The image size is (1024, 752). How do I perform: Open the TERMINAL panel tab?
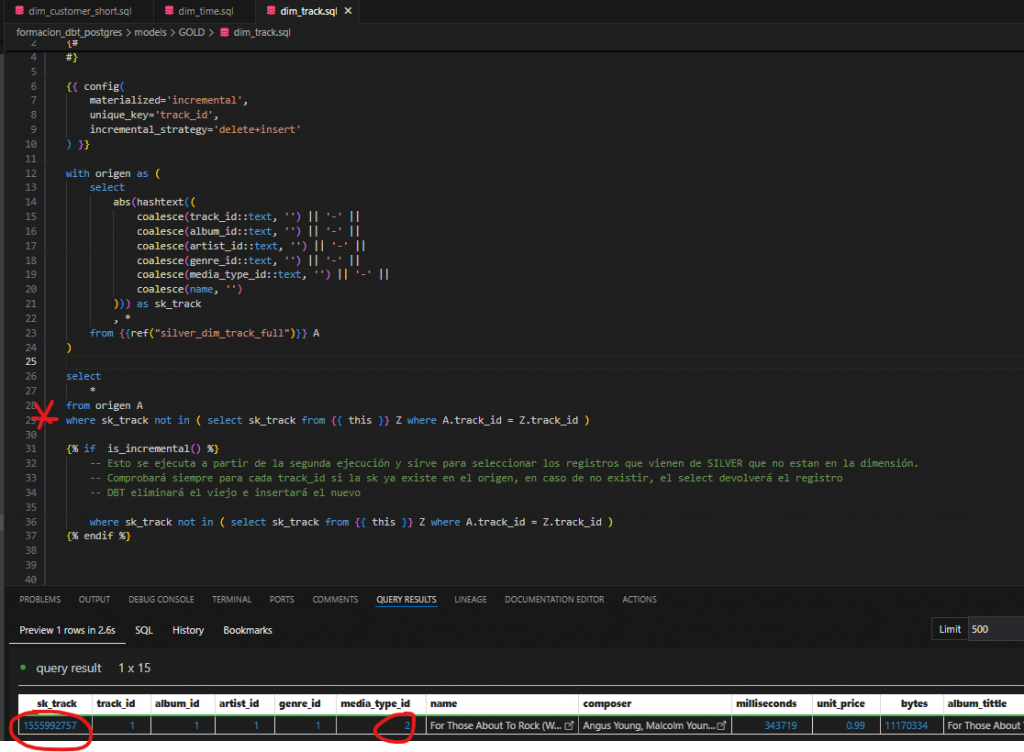pyautogui.click(x=231, y=600)
